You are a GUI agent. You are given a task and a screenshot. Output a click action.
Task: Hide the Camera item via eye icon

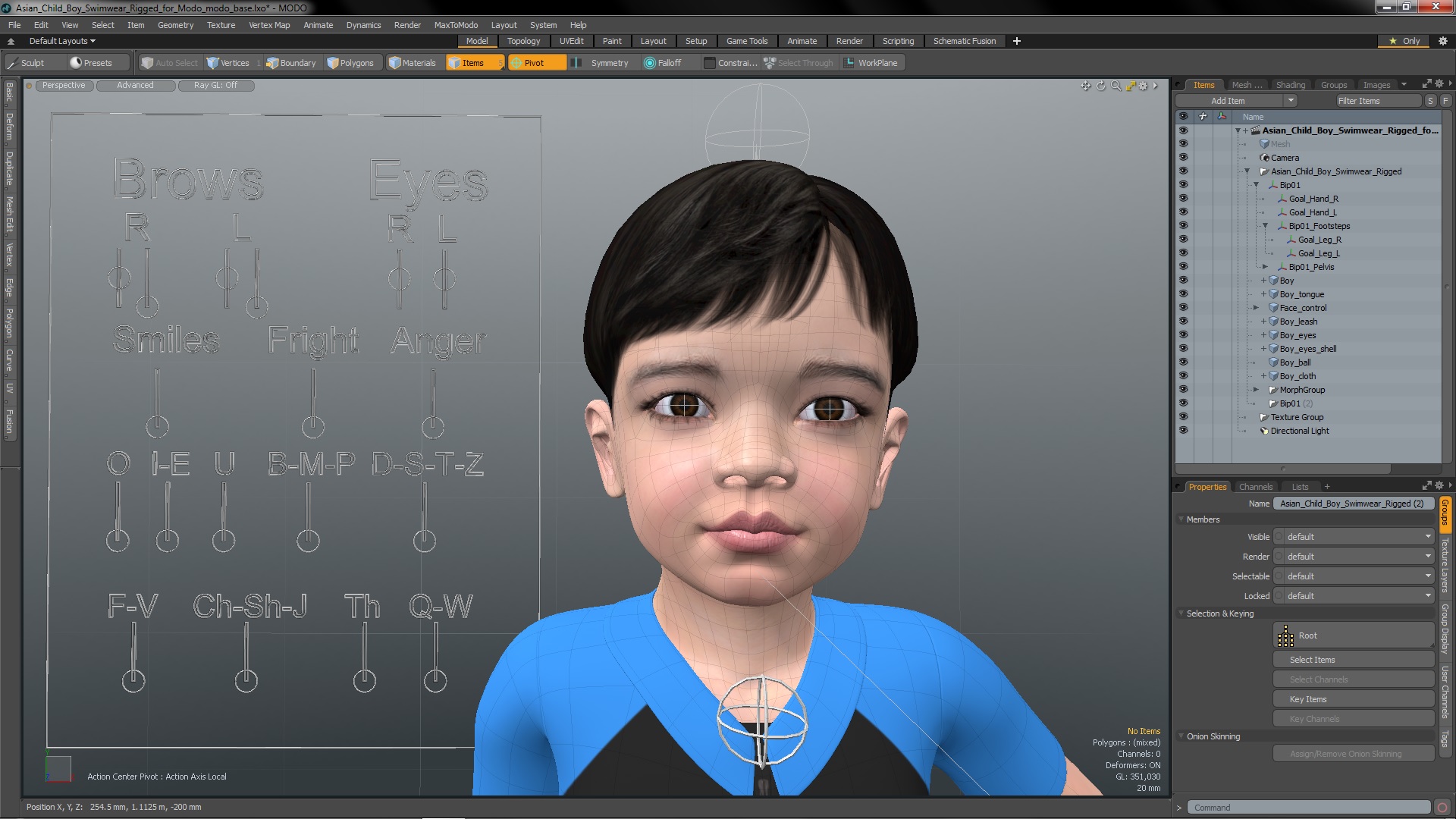[1183, 158]
